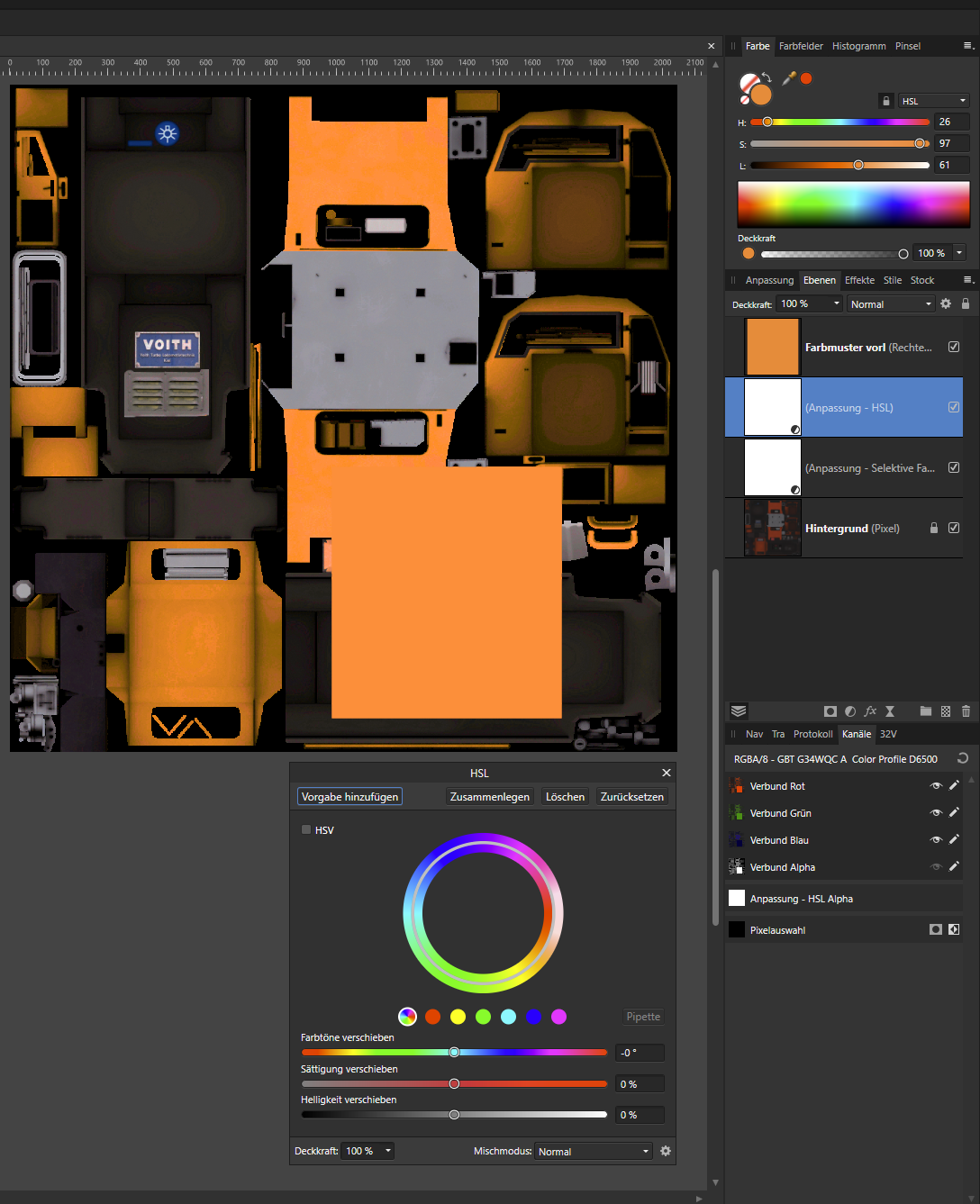Click the Zurücksetzen button

tap(631, 797)
